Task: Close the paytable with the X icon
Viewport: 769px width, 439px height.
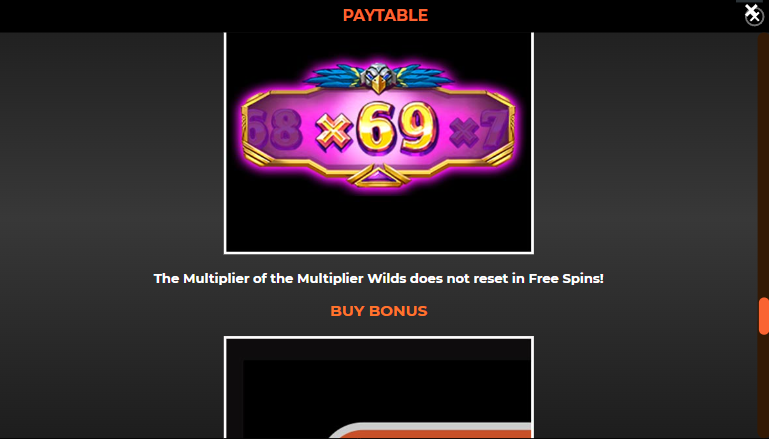Action: pos(753,14)
